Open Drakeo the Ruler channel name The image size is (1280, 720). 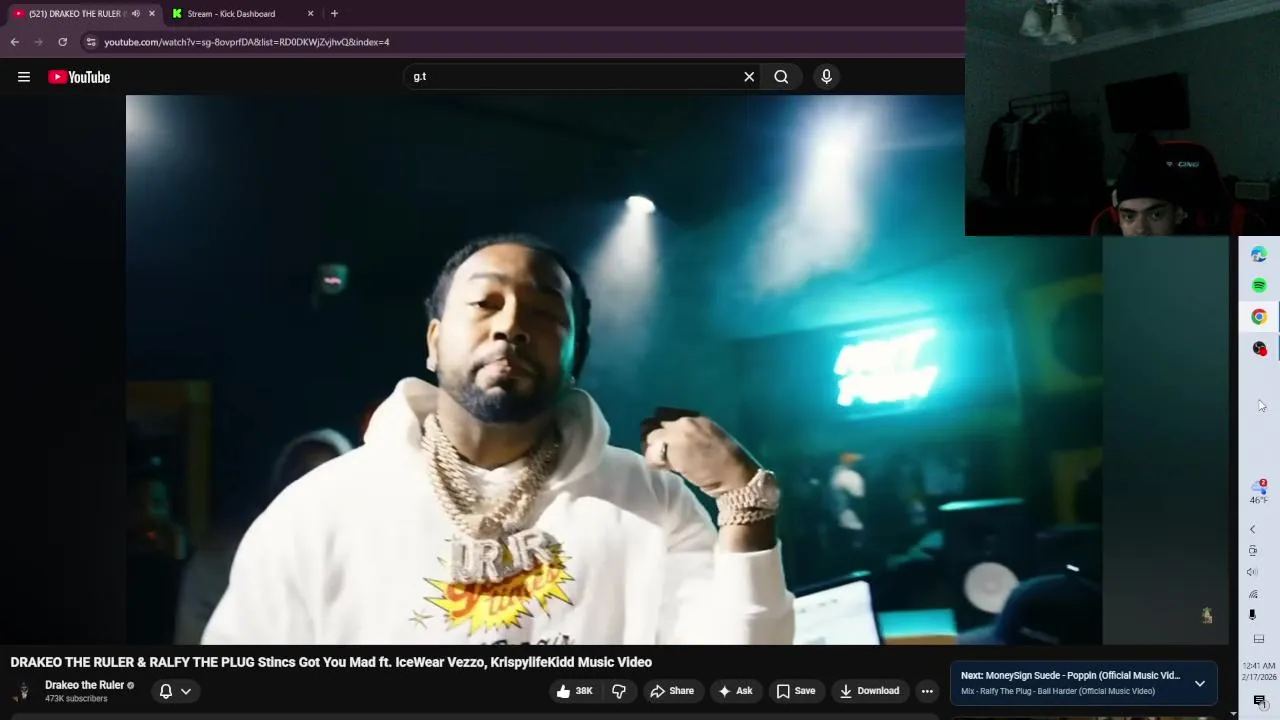coord(84,685)
